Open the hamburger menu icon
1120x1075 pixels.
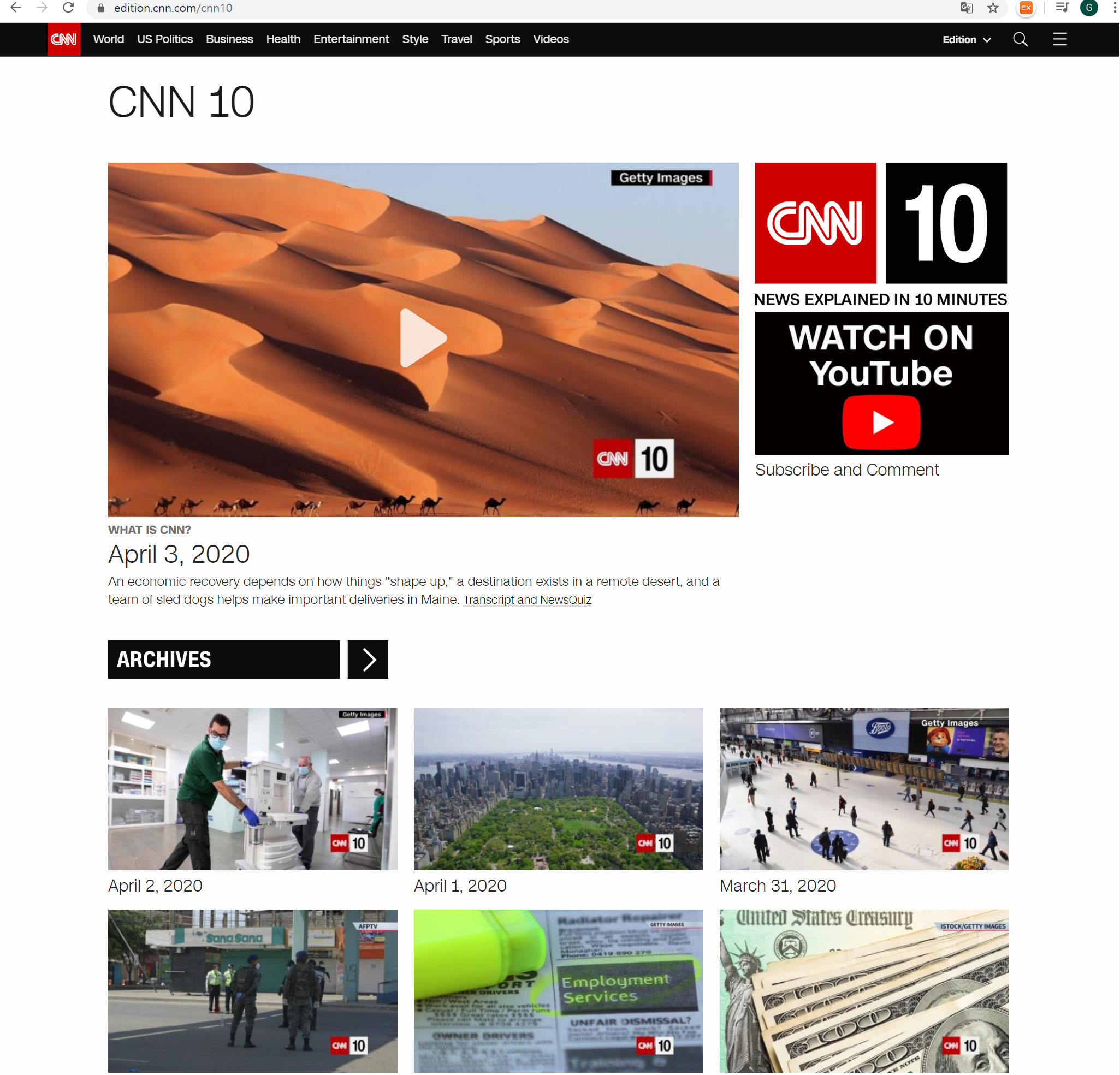(x=1060, y=39)
